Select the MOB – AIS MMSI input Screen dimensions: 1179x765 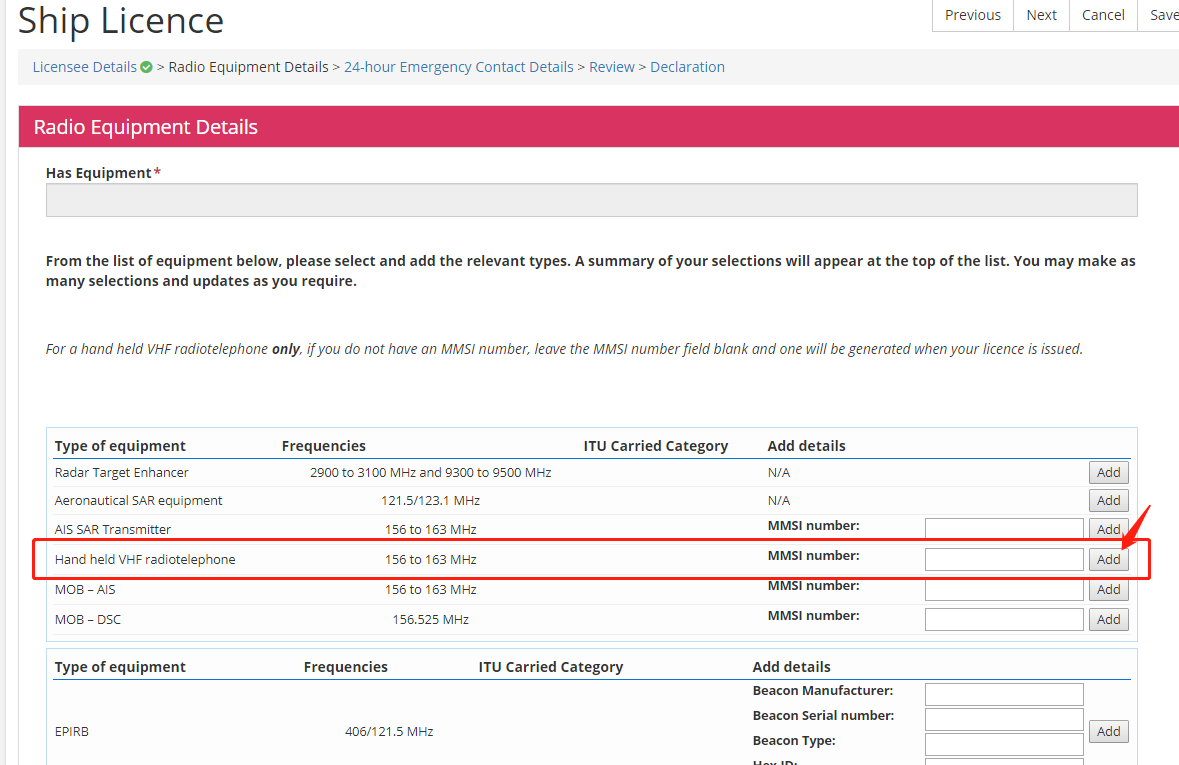(x=1004, y=590)
